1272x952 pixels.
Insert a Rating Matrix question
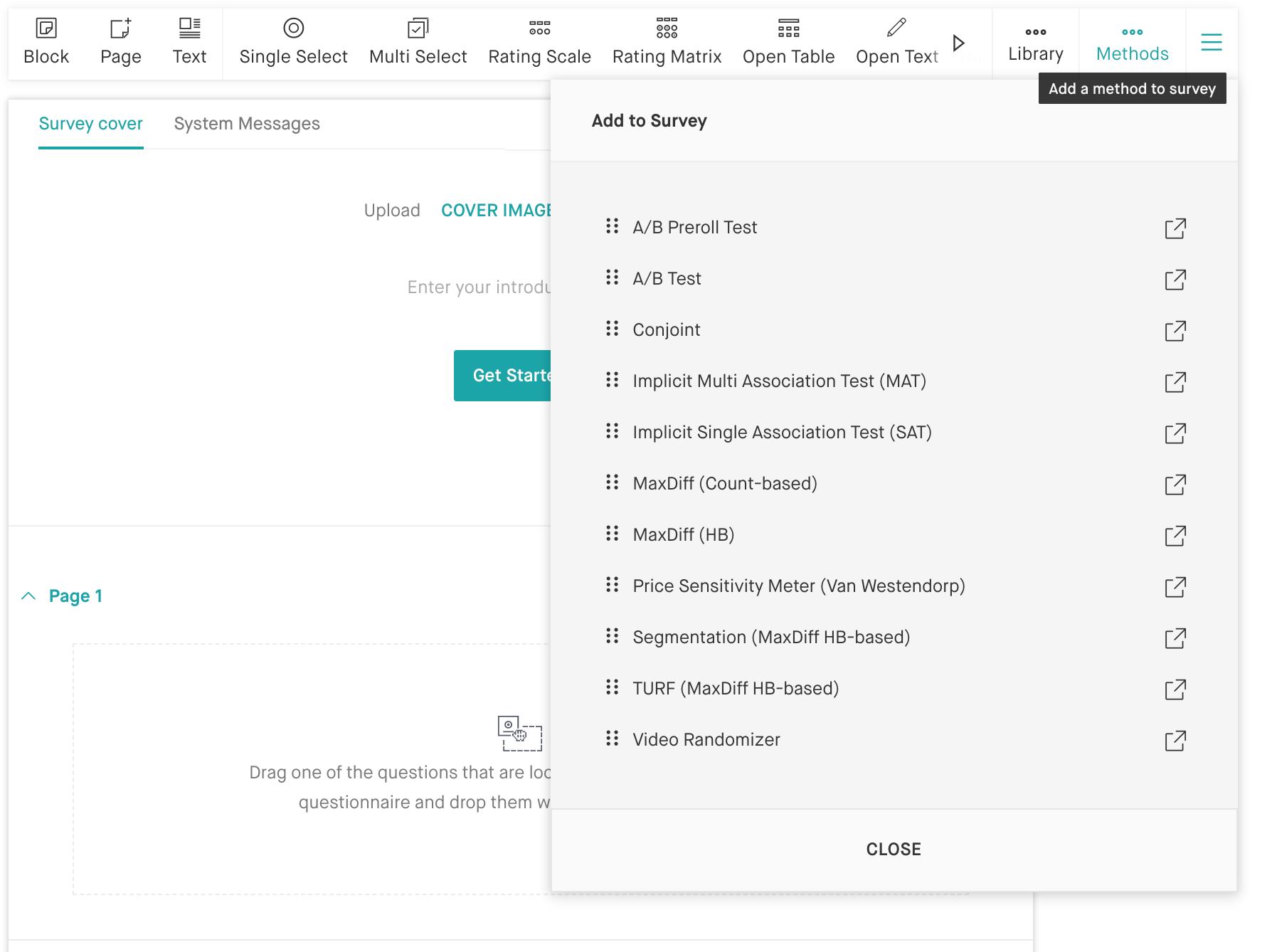pyautogui.click(x=667, y=42)
